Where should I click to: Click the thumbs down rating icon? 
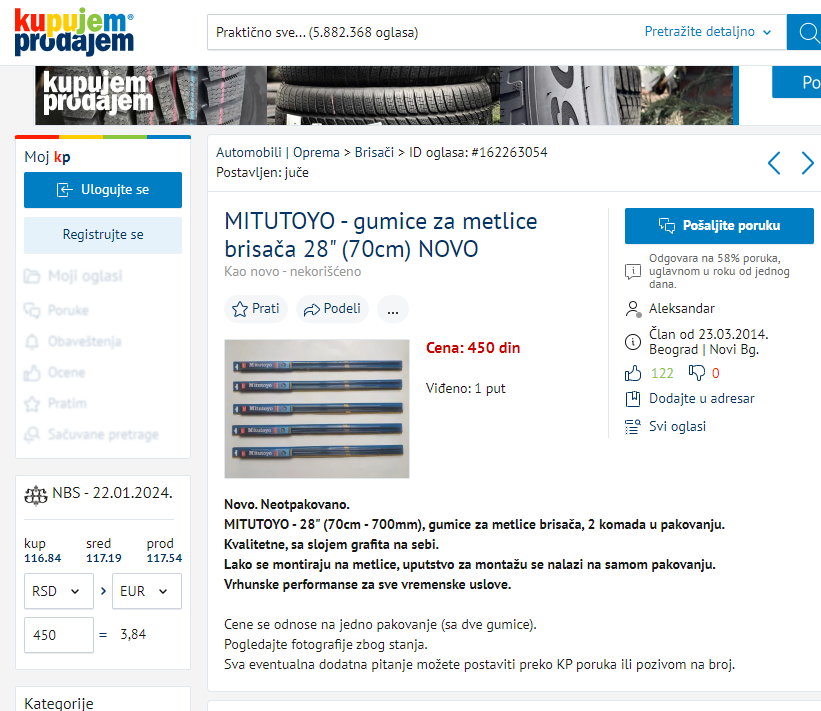(x=696, y=373)
